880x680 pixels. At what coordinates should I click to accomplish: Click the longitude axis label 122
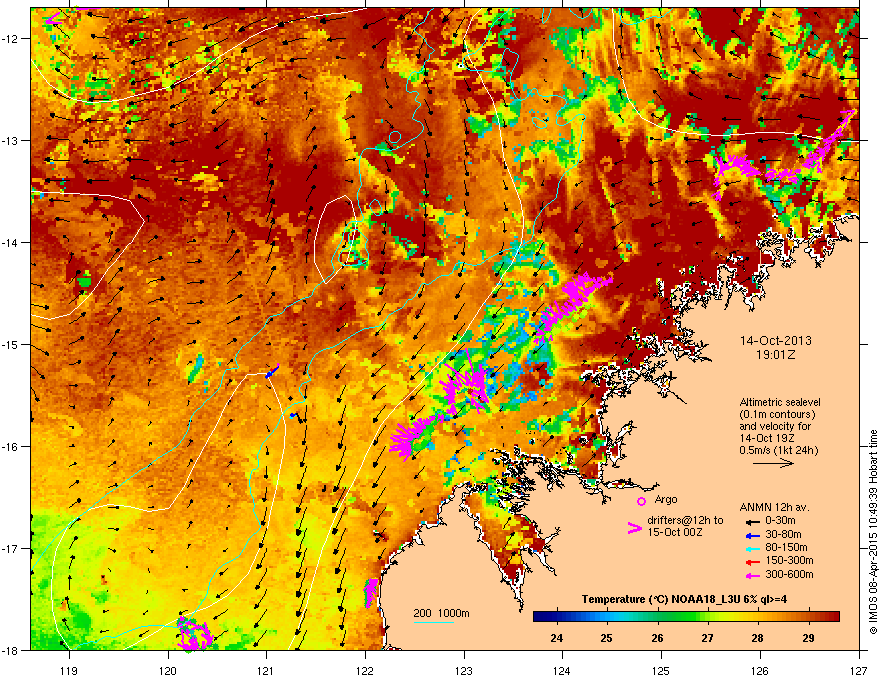click(x=365, y=670)
